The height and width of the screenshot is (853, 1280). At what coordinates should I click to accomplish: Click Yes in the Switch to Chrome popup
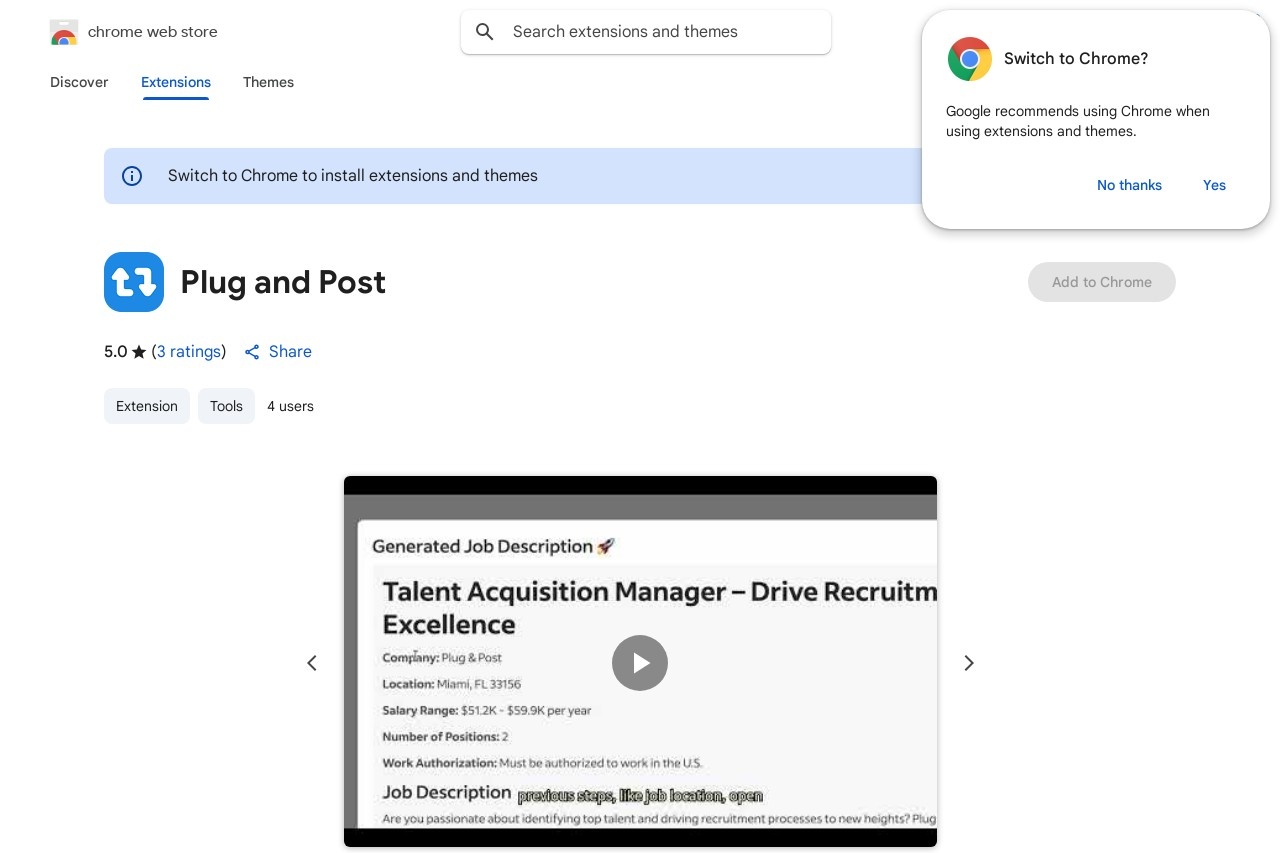(1214, 185)
